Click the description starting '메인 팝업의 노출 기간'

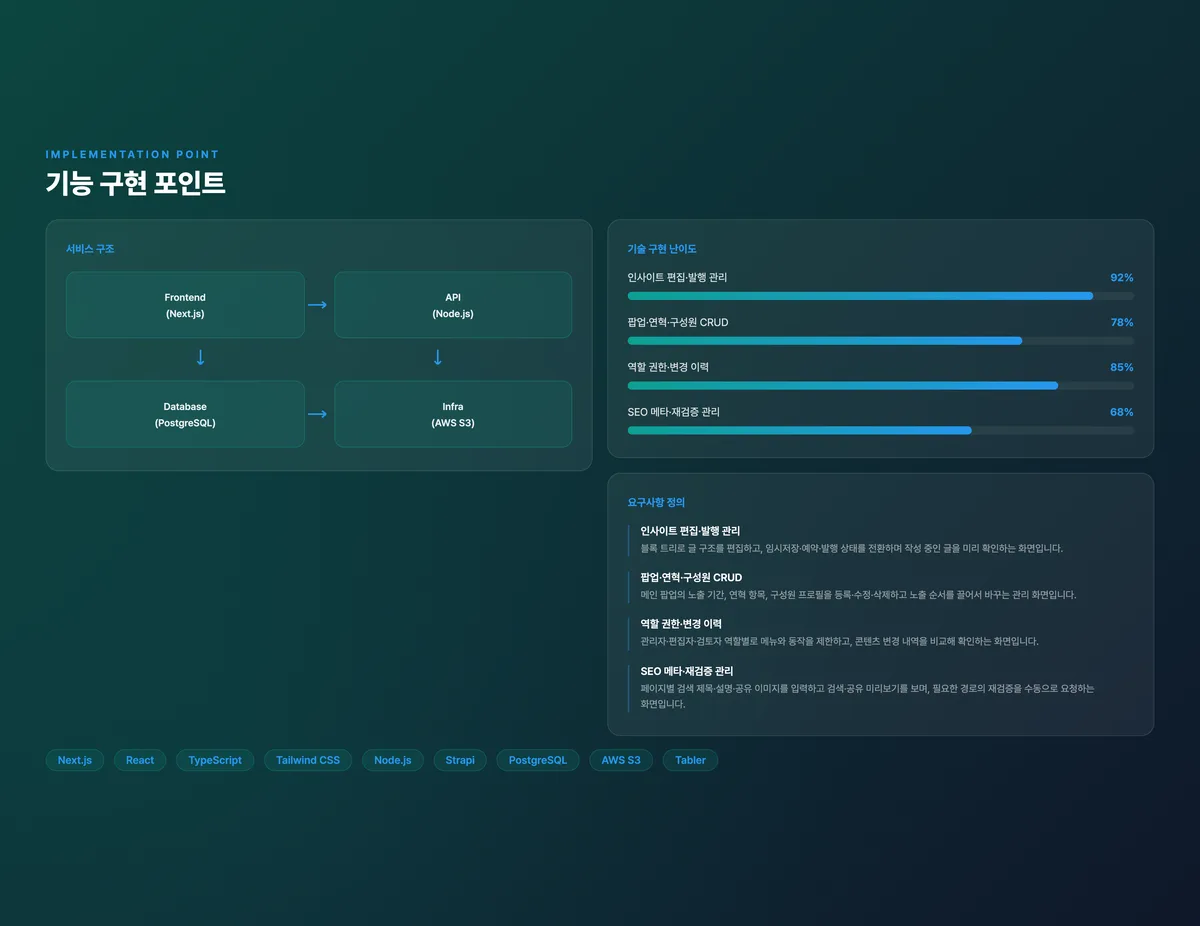click(859, 595)
